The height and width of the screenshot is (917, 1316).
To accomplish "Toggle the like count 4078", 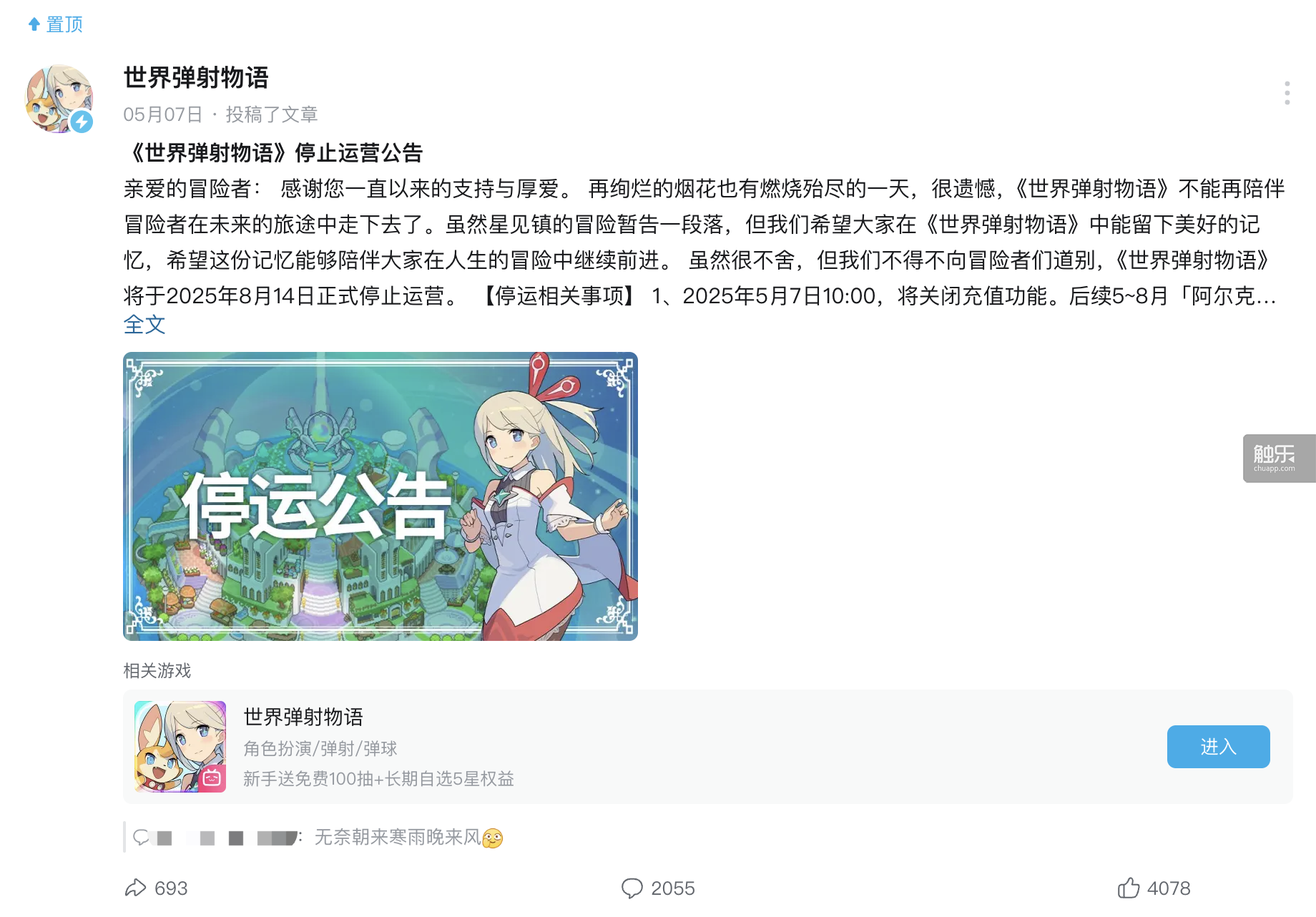I will (x=1169, y=888).
